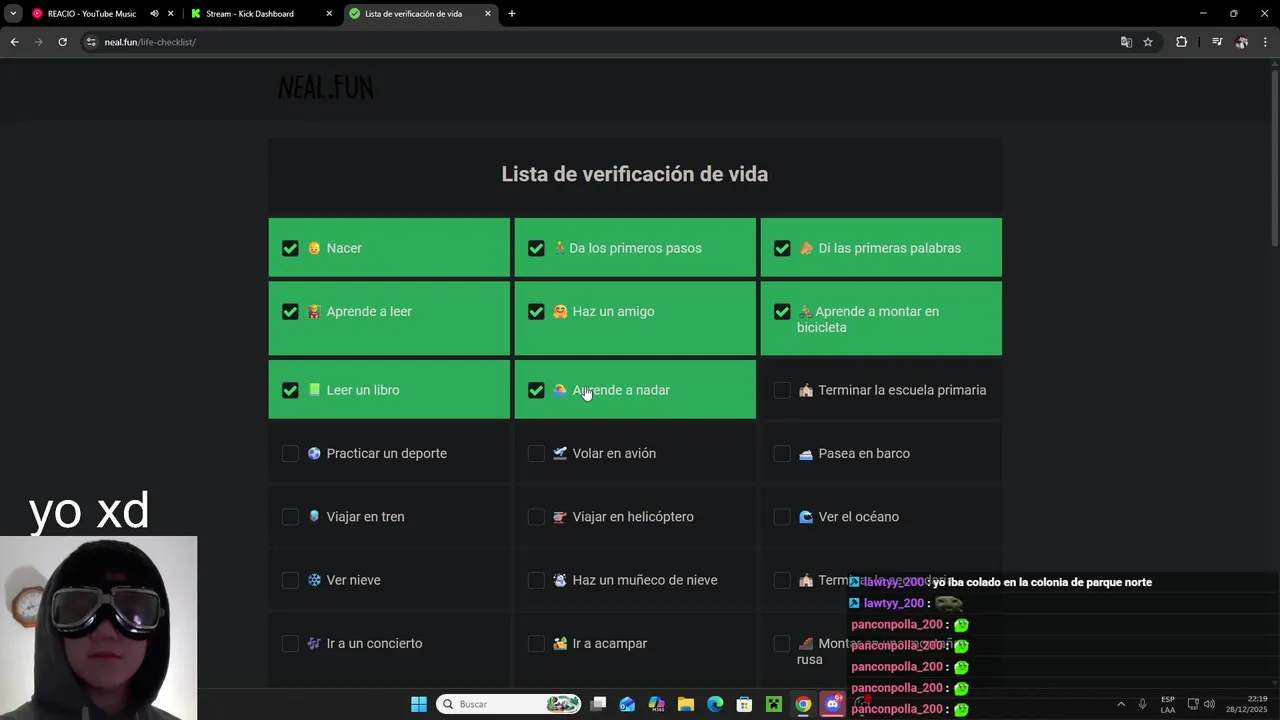Check the Viajar en tren box

pyautogui.click(x=290, y=517)
